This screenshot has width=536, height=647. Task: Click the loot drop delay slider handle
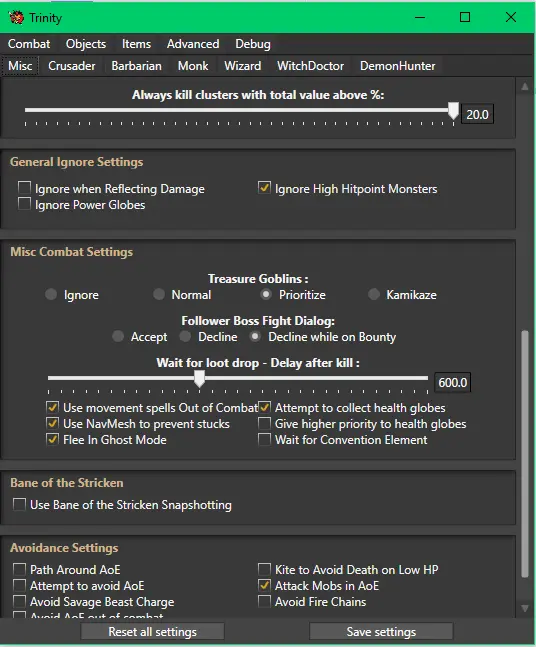click(x=199, y=378)
